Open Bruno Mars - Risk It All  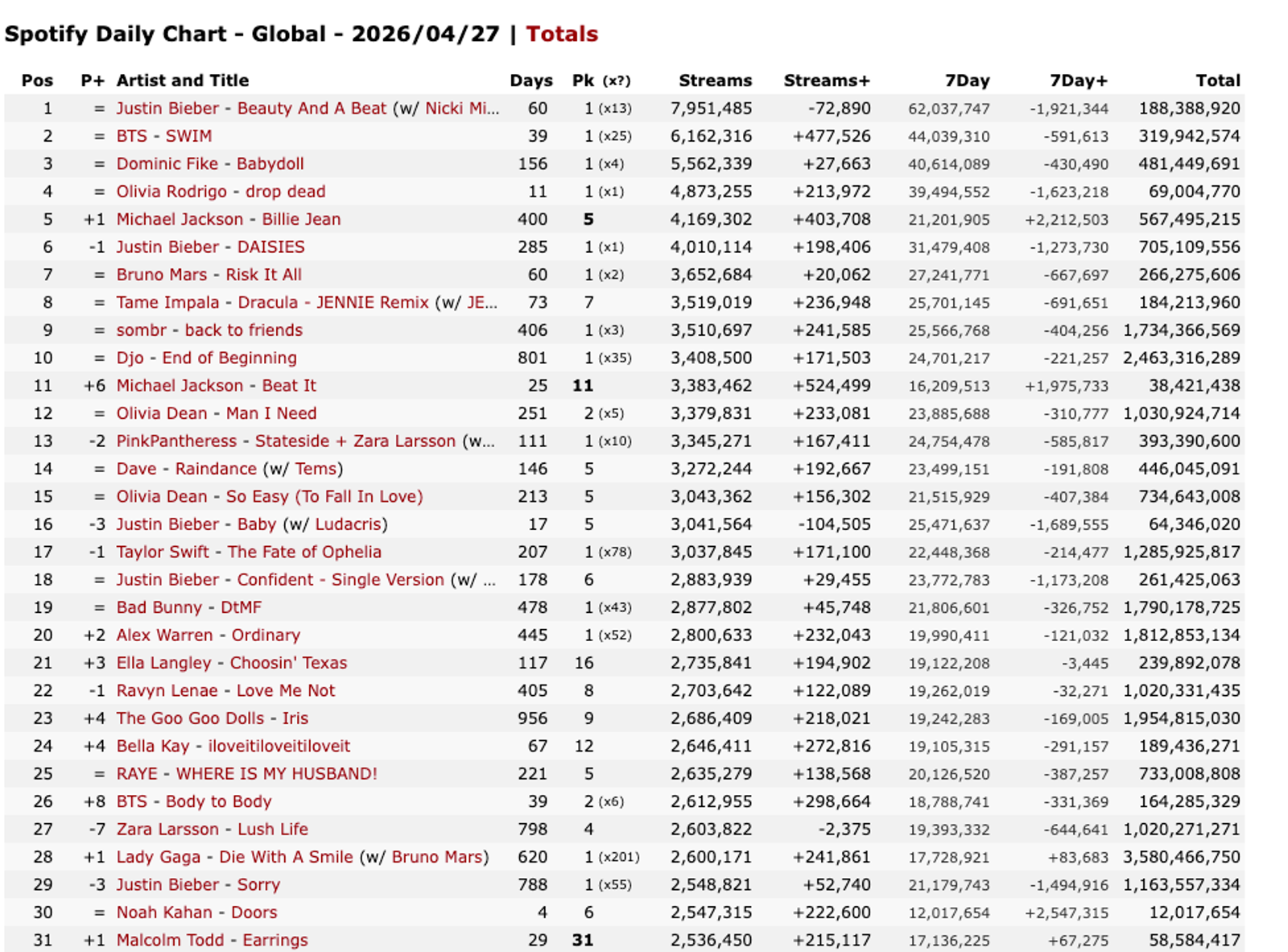pos(209,275)
